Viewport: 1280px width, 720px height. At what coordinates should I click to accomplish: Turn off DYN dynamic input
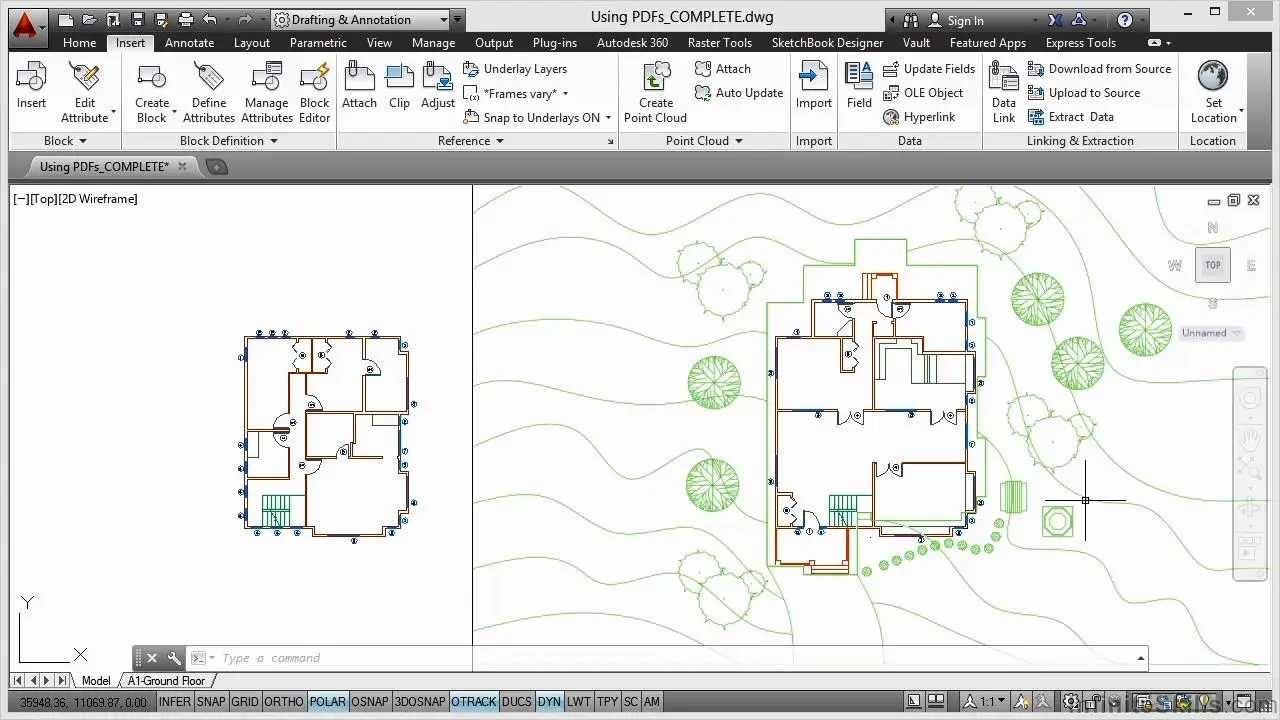550,702
